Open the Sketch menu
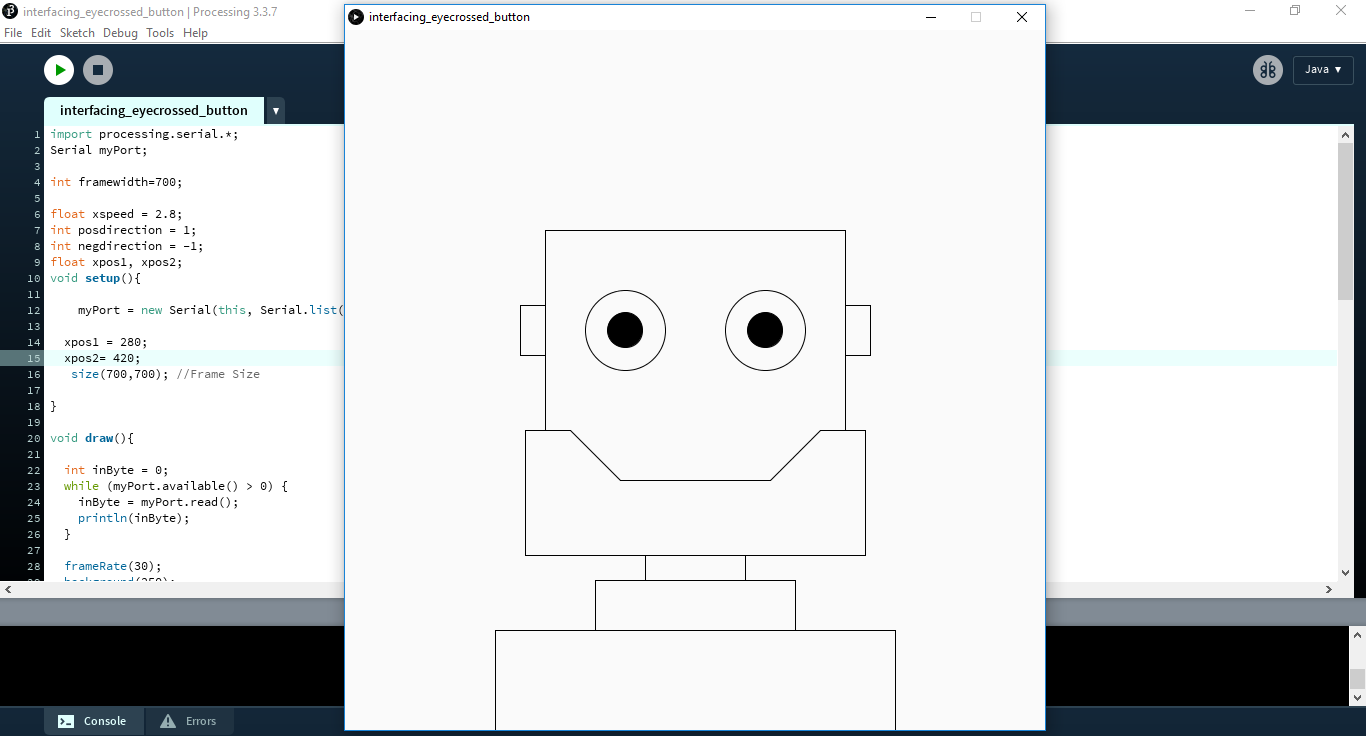The height and width of the screenshot is (736, 1366). tap(77, 33)
